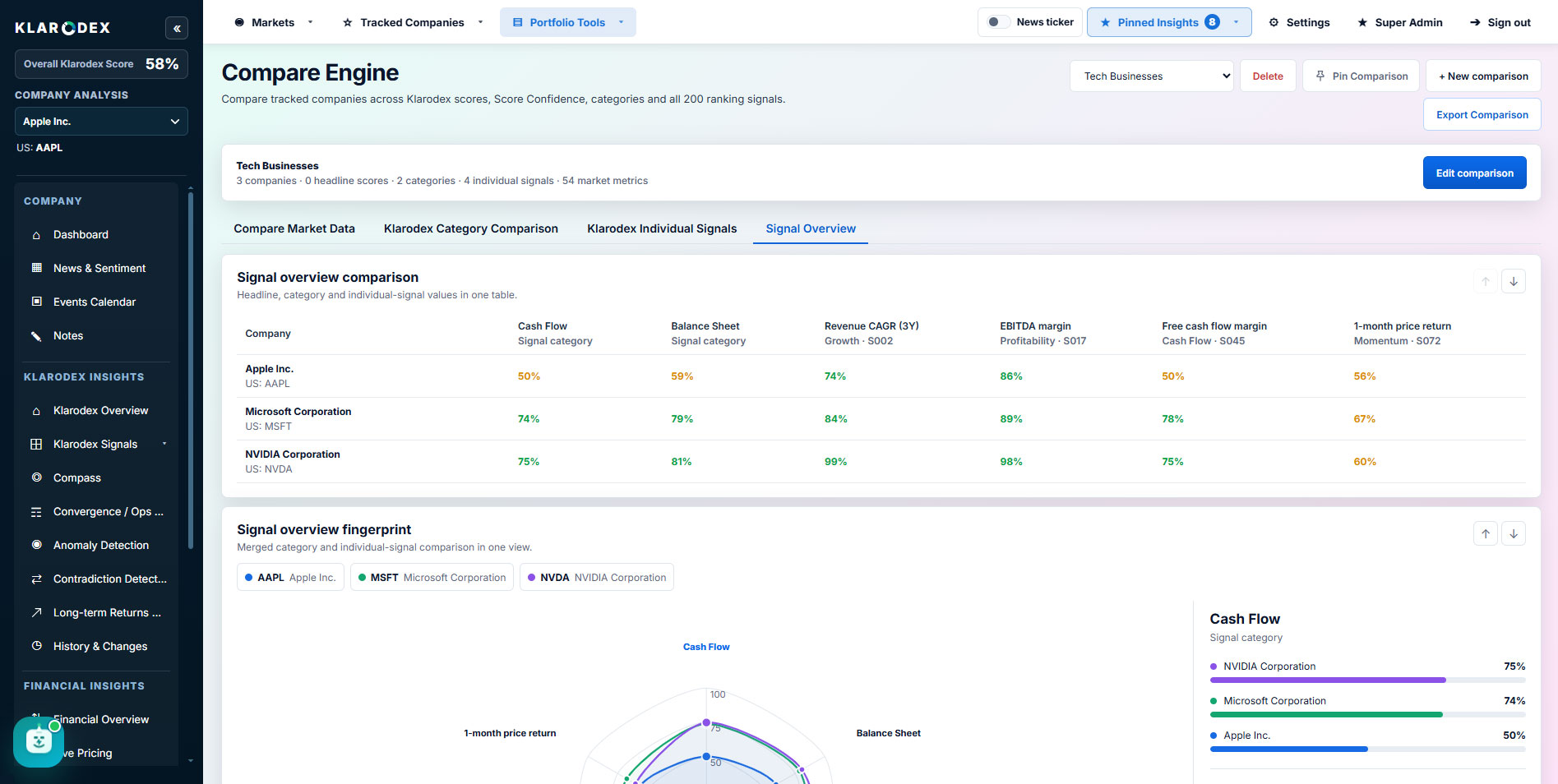Click Apple Inc. 50% progress bar
This screenshot has height=784, width=1558.
click(x=1367, y=749)
